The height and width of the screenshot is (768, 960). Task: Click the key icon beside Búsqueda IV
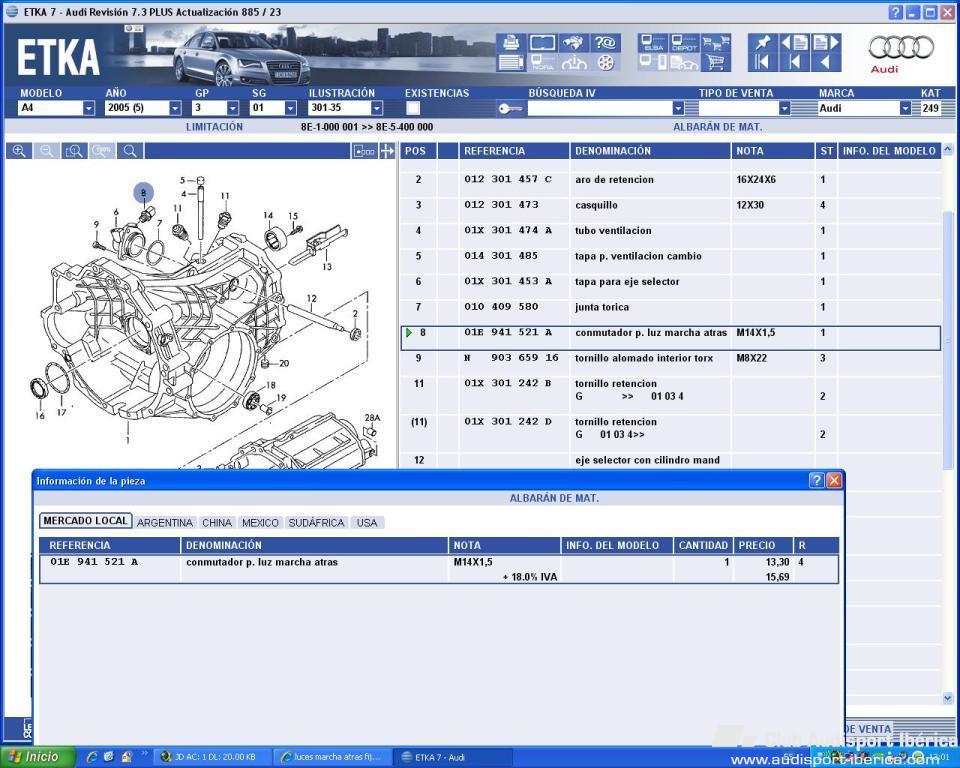pyautogui.click(x=510, y=108)
